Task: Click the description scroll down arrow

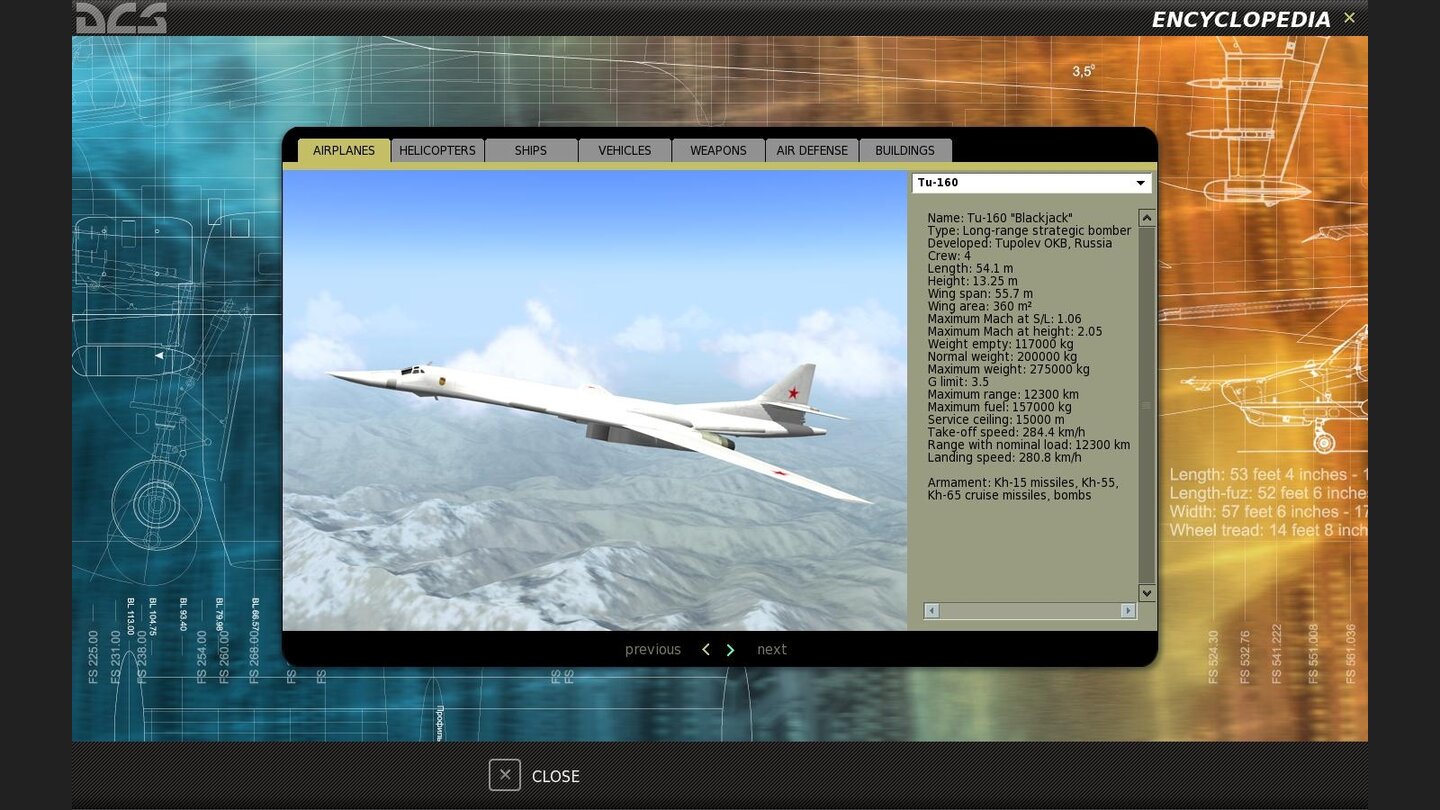Action: [1147, 593]
